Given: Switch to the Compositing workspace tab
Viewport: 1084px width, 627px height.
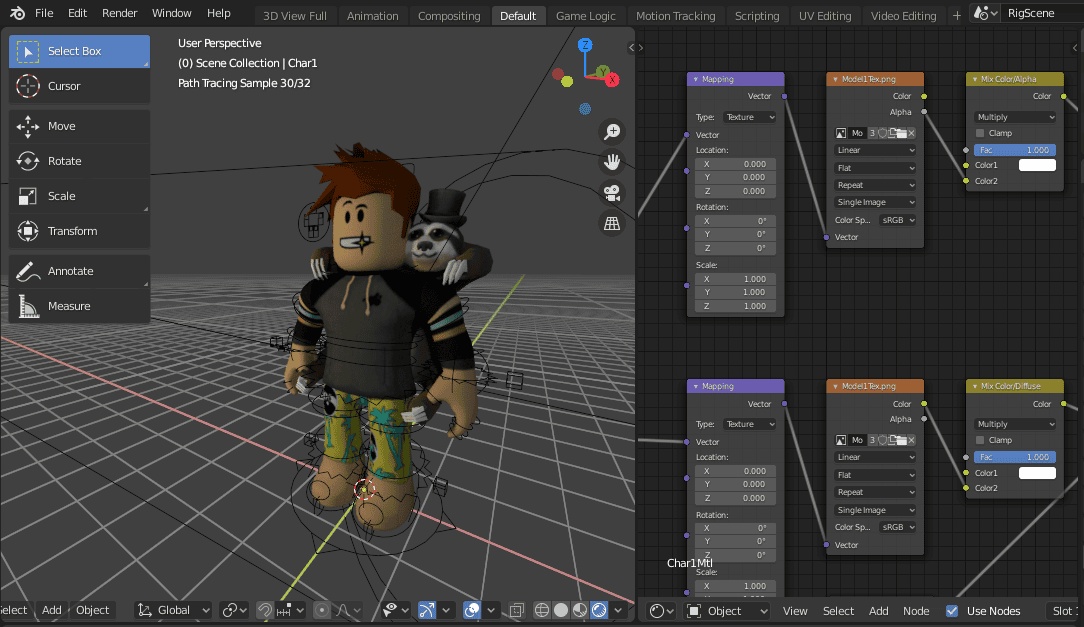Looking at the screenshot, I should 449,15.
